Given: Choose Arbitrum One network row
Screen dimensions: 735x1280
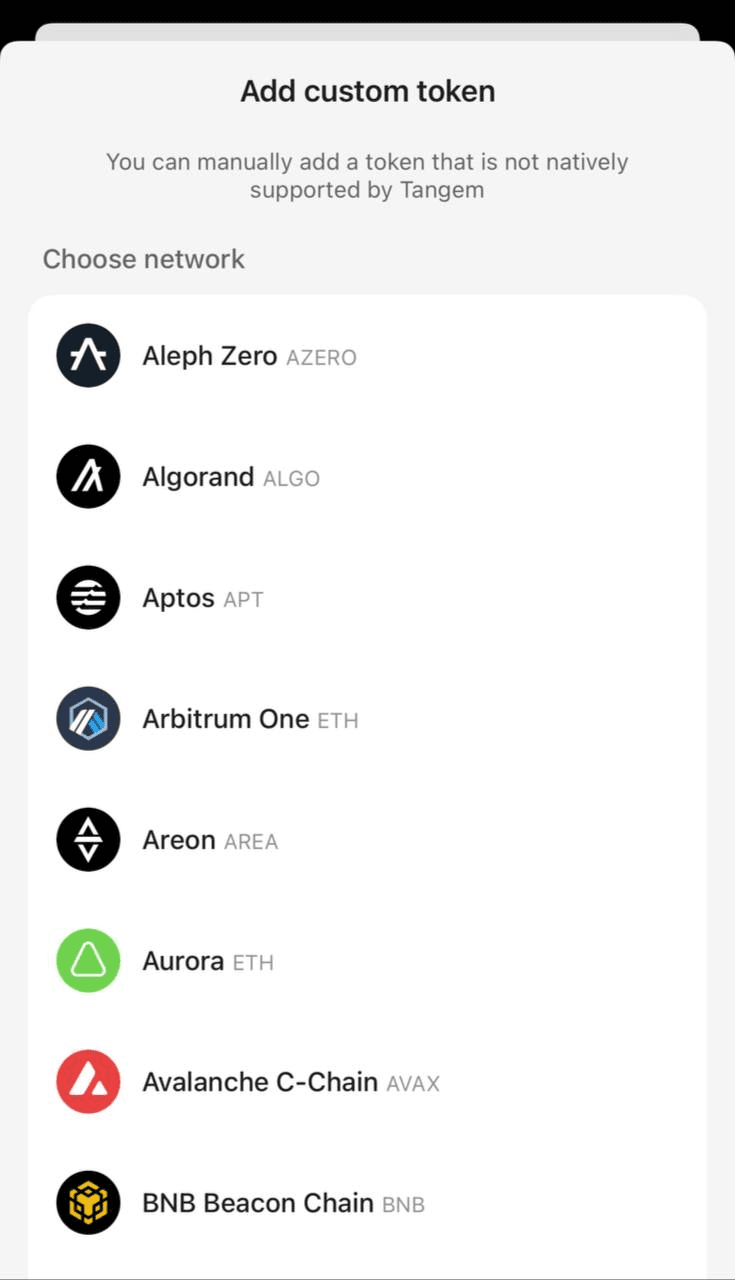Looking at the screenshot, I should [367, 719].
